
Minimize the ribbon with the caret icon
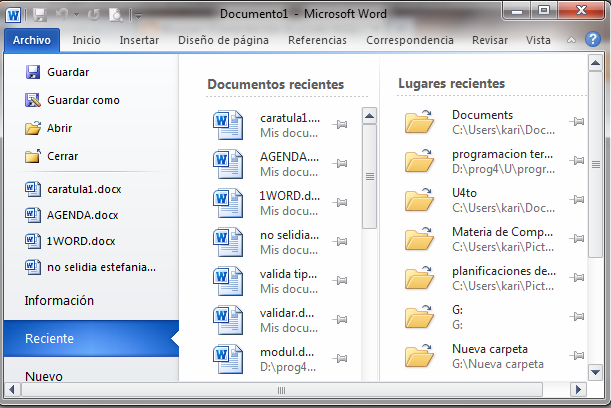[x=571, y=40]
